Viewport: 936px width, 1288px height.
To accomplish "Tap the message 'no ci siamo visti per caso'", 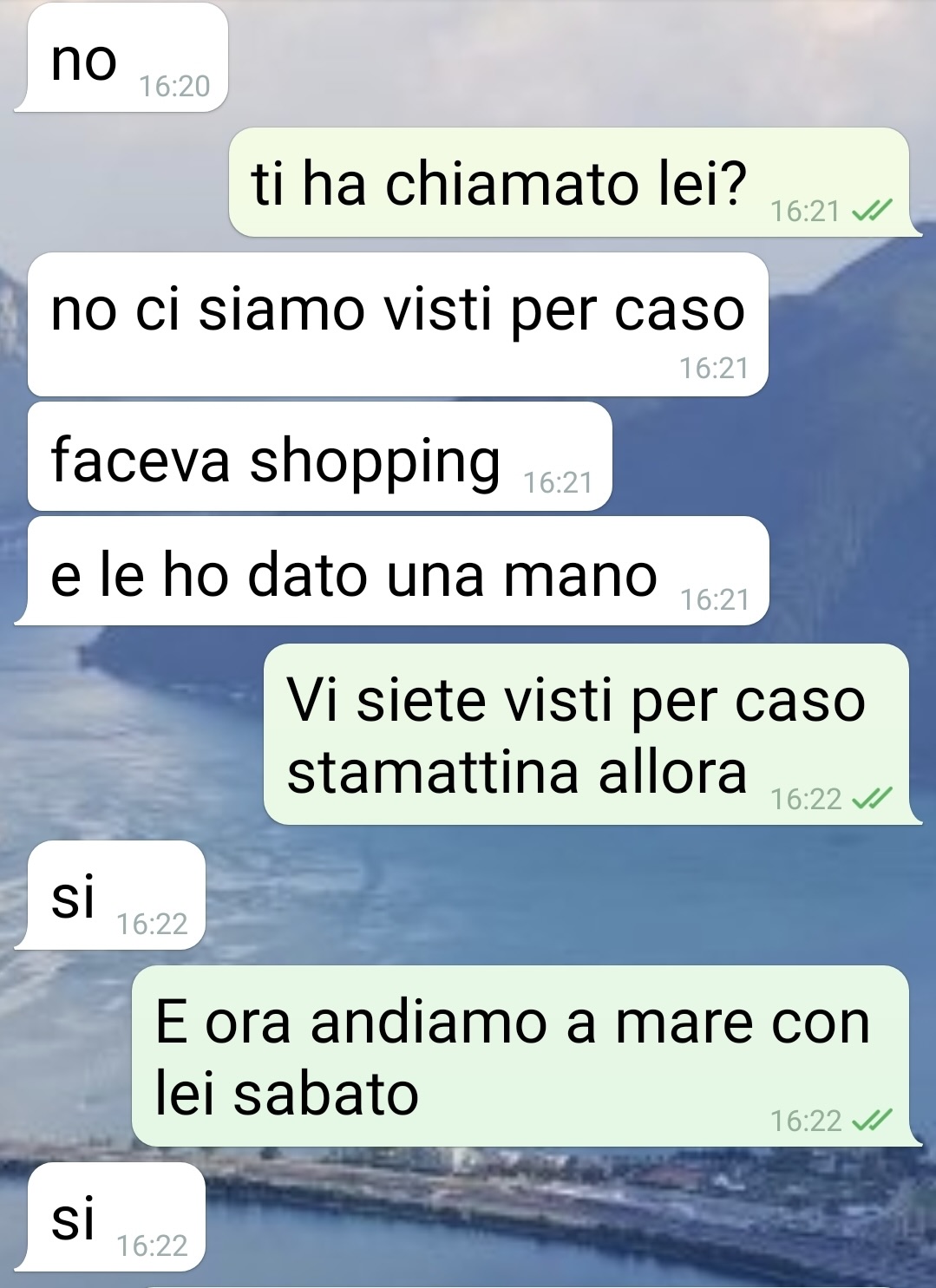I will (x=398, y=324).
